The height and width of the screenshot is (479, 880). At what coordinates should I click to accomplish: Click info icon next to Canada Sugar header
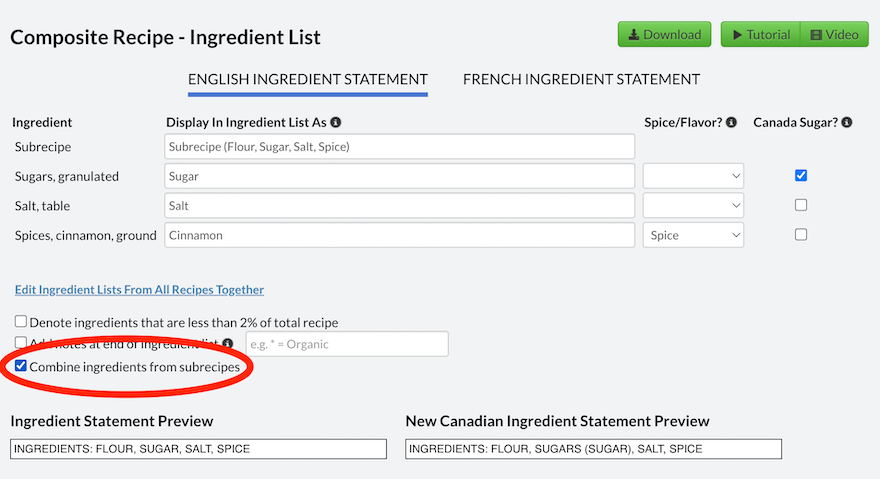(x=847, y=123)
